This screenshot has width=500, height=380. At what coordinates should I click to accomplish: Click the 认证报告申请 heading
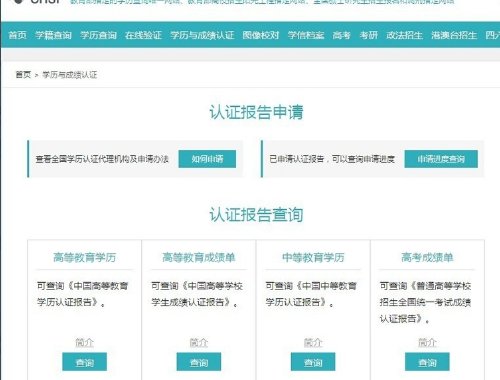click(256, 112)
